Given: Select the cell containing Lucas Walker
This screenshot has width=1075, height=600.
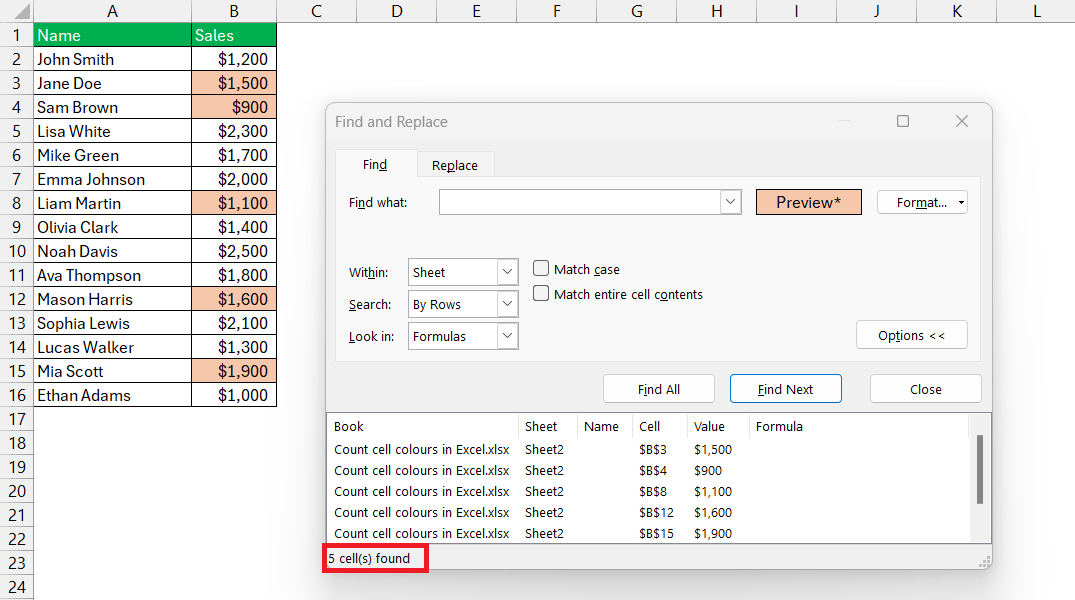Looking at the screenshot, I should pos(112,347).
